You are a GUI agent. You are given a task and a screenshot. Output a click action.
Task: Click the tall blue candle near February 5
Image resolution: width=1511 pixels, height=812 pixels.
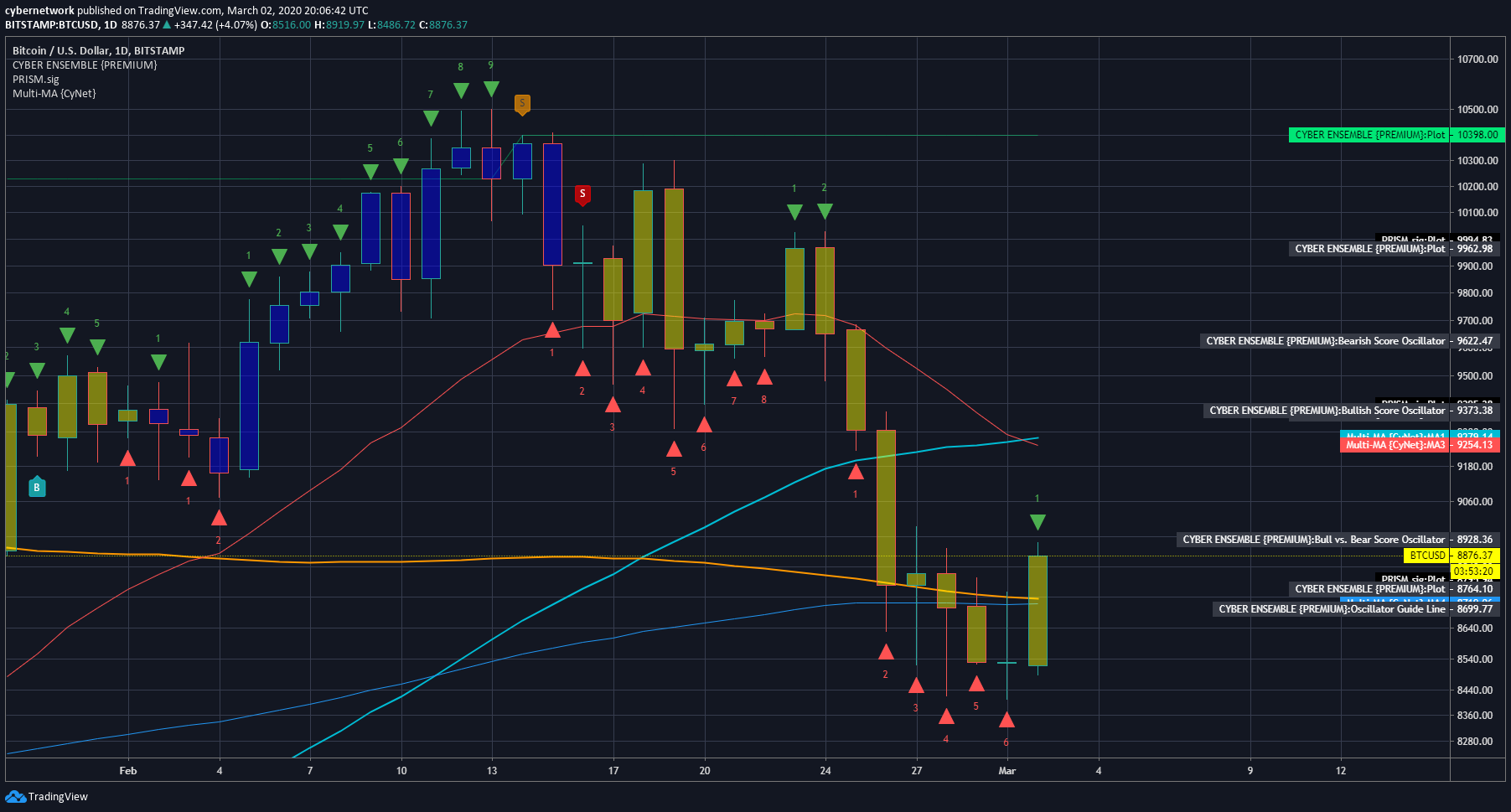(249, 406)
